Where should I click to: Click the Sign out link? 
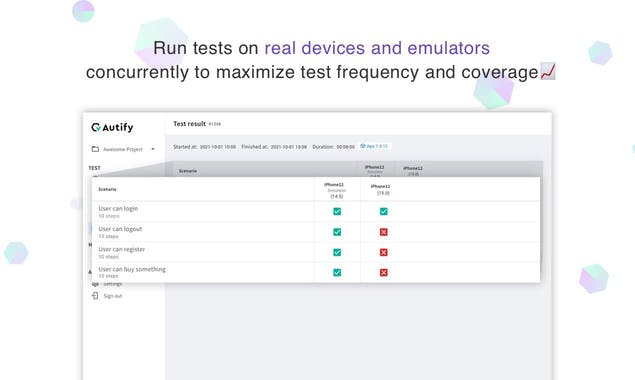point(113,296)
